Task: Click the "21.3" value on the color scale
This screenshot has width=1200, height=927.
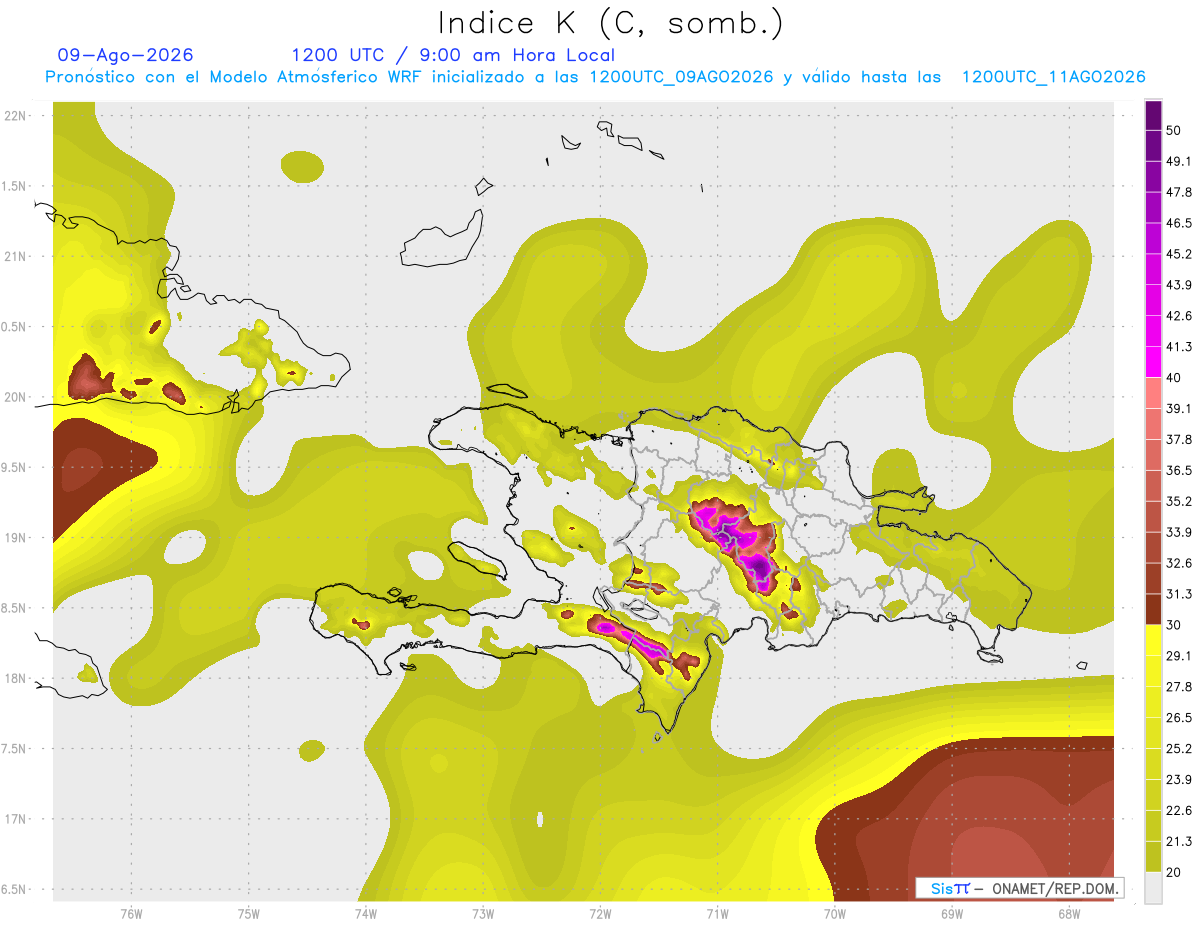Action: coord(1179,841)
